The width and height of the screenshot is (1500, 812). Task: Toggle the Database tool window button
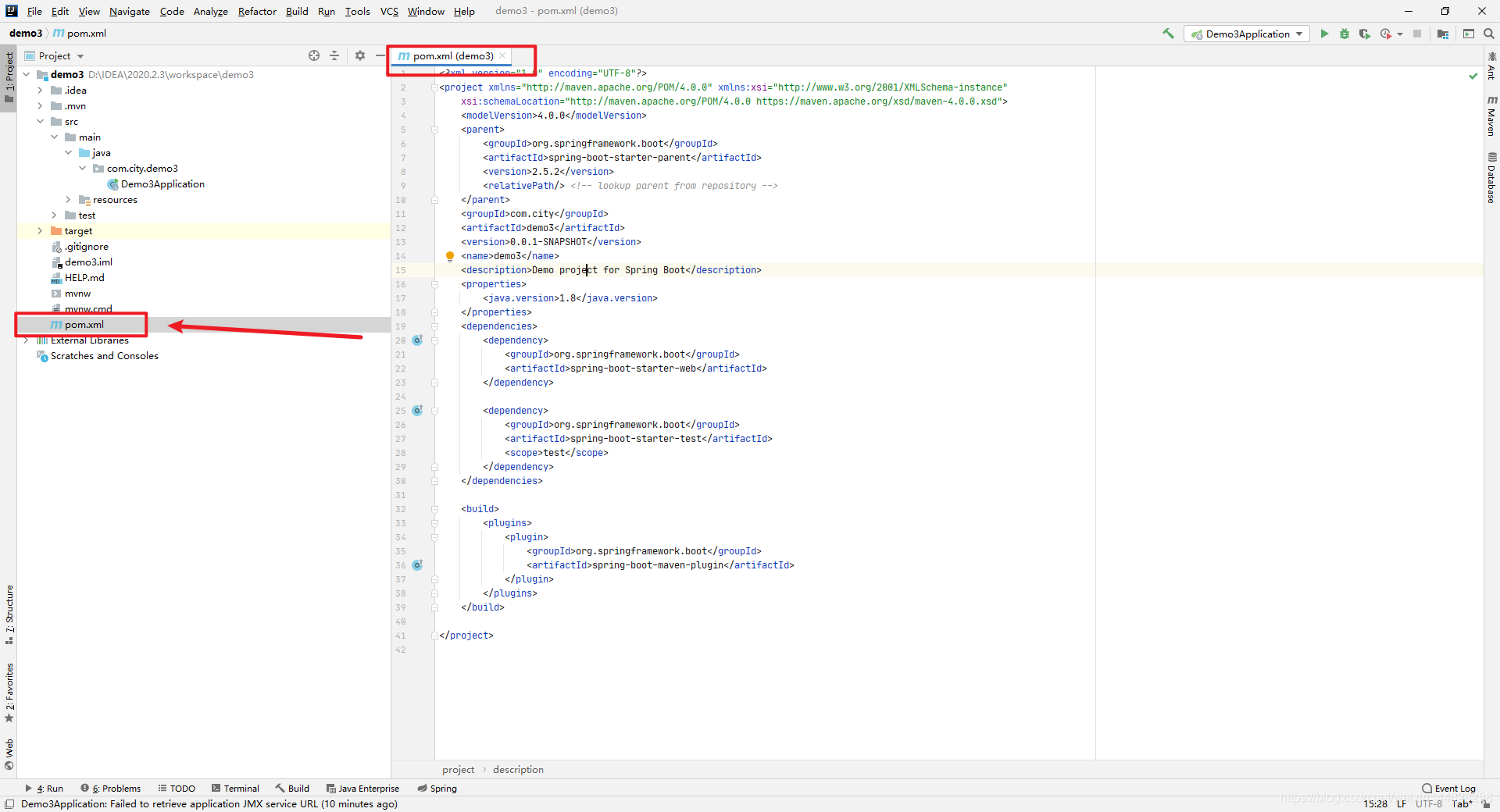click(1491, 178)
